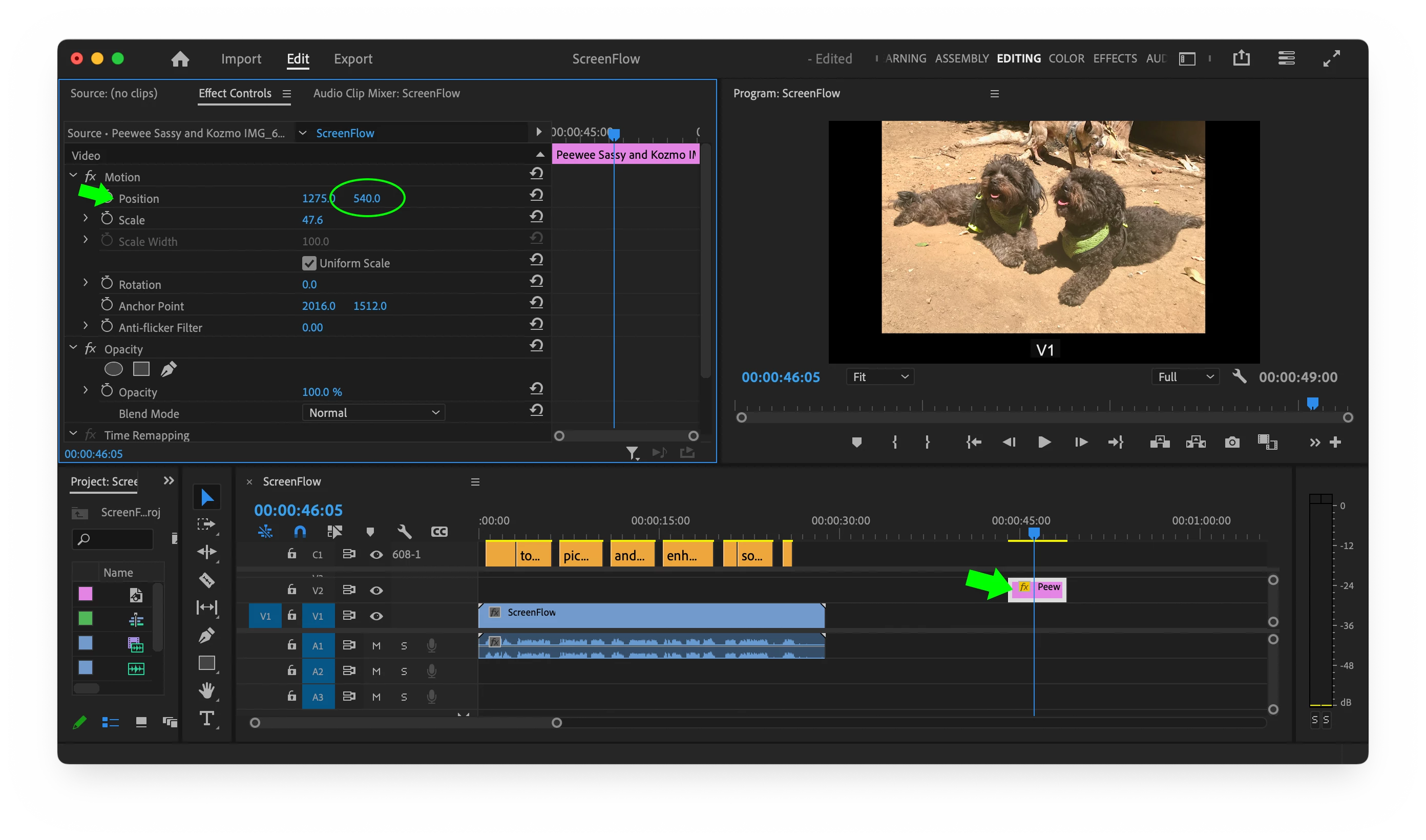Uncheck the Uniform Scale checkbox

pyautogui.click(x=309, y=263)
